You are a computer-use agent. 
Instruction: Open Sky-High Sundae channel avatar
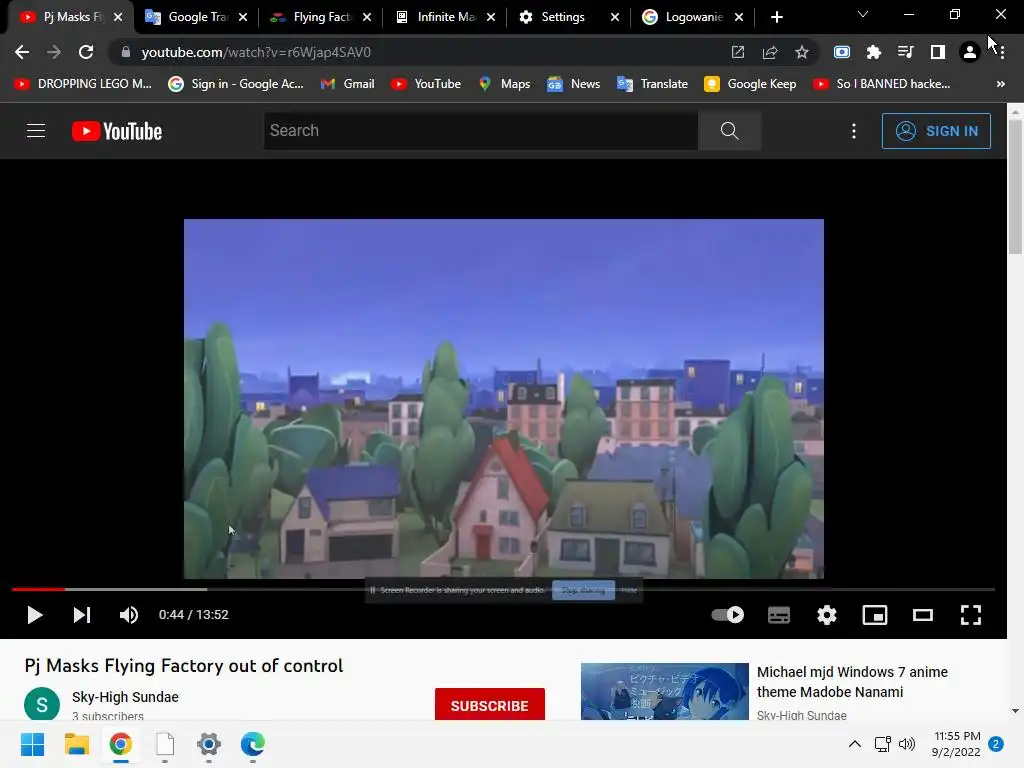42,704
